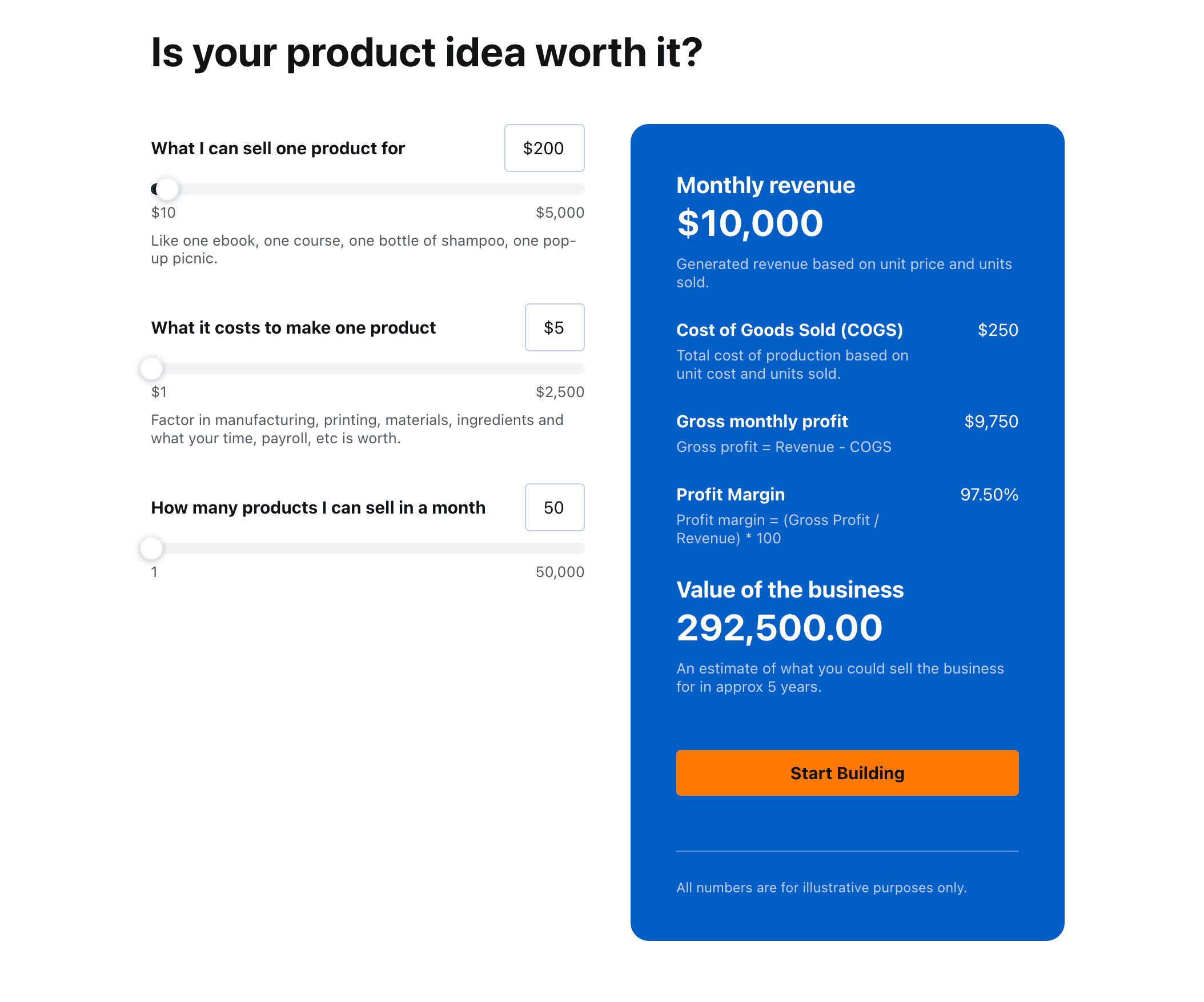
Task: Click the $10 minimum price label
Action: pos(163,212)
